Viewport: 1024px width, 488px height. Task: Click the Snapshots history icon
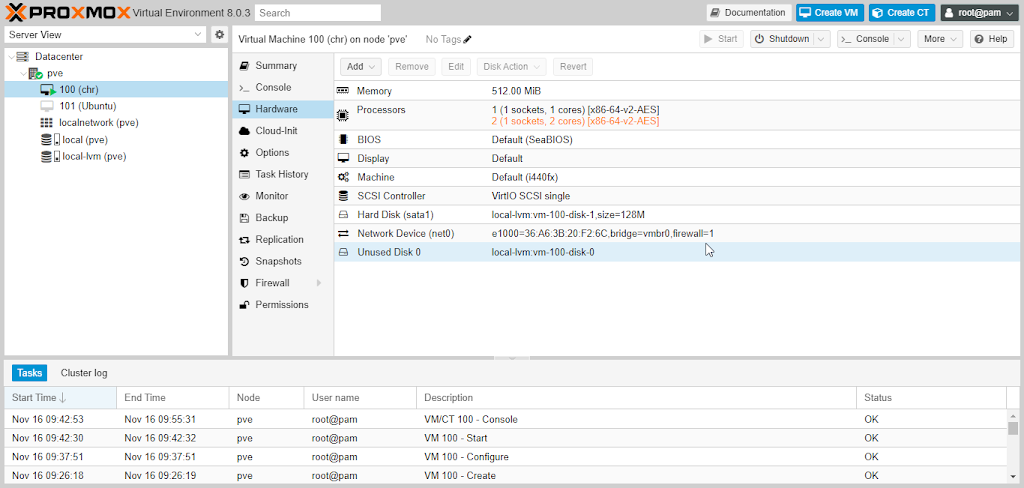pos(244,261)
